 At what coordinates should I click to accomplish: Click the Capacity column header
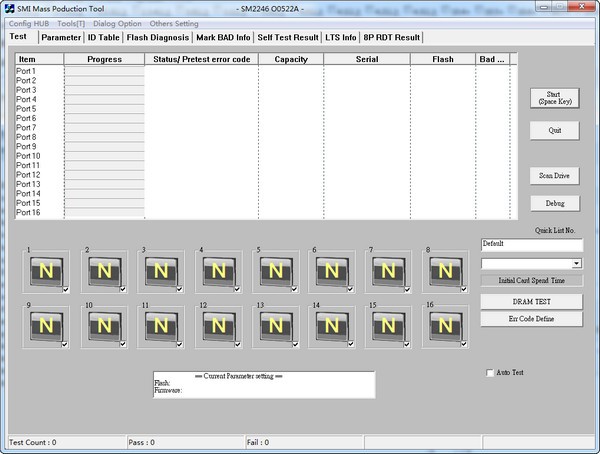(291, 59)
